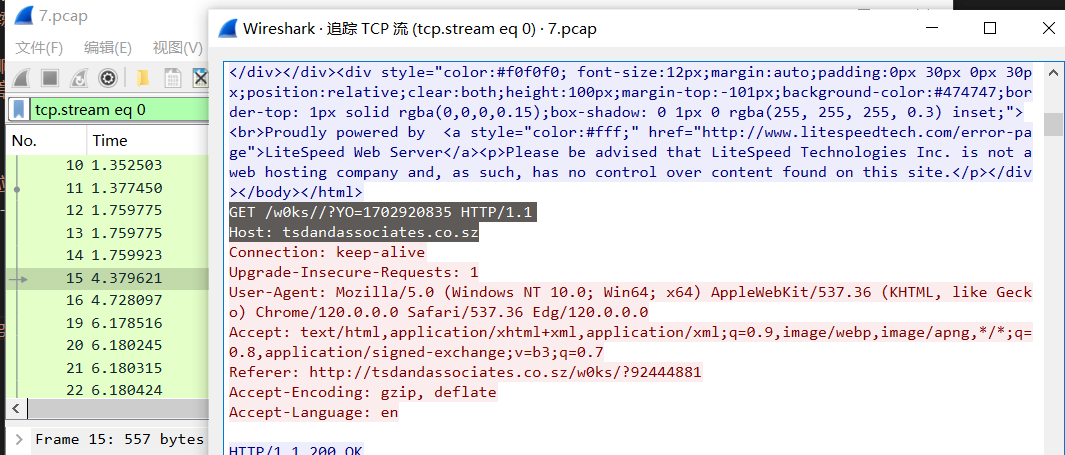The height and width of the screenshot is (455, 1065).
Task: Click the stop capture square icon
Action: [49, 77]
